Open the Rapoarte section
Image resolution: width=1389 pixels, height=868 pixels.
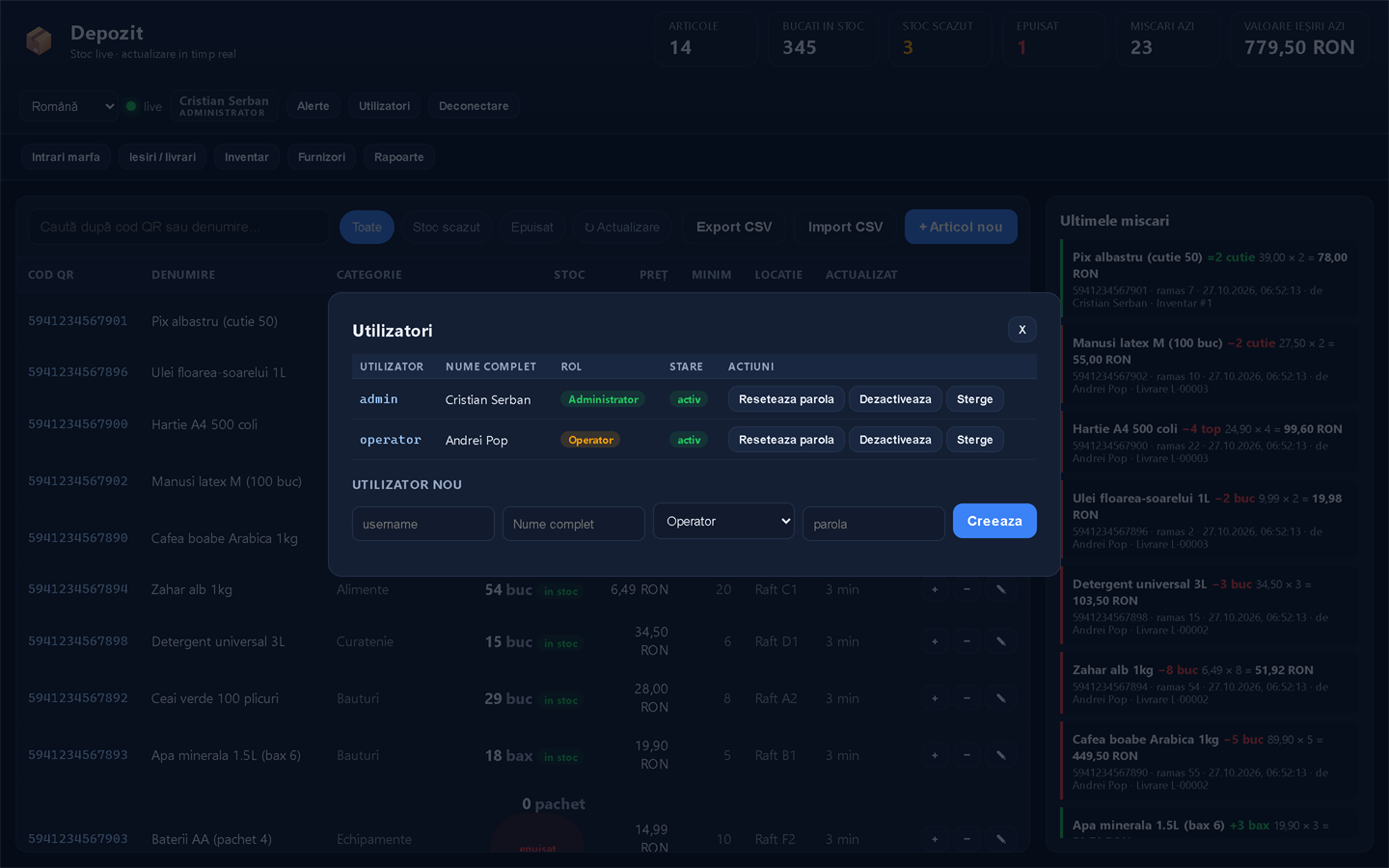(399, 157)
